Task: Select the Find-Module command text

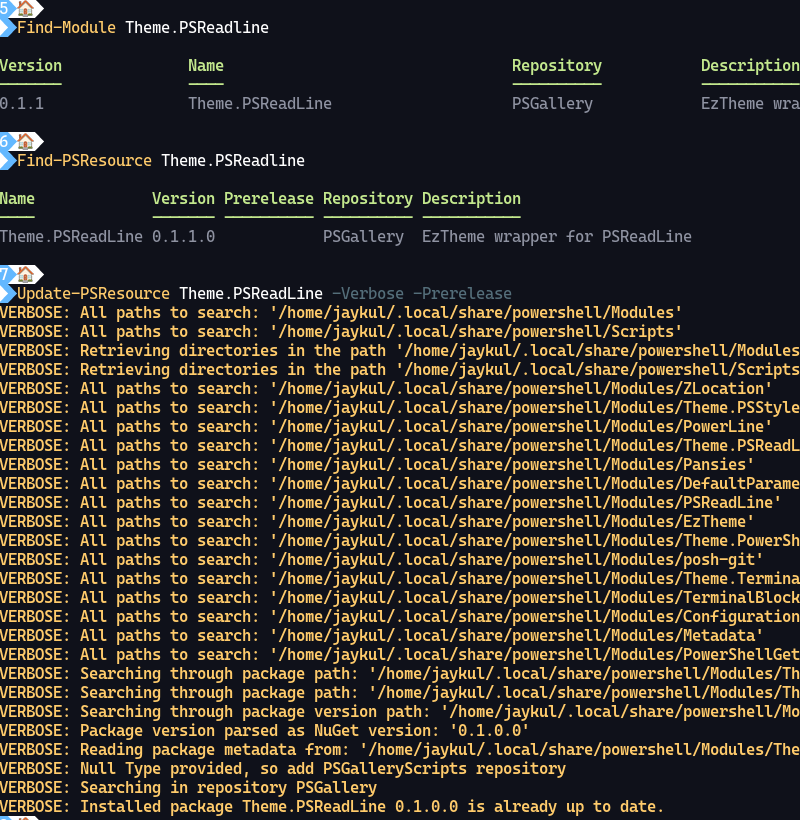Action: pyautogui.click(x=68, y=28)
